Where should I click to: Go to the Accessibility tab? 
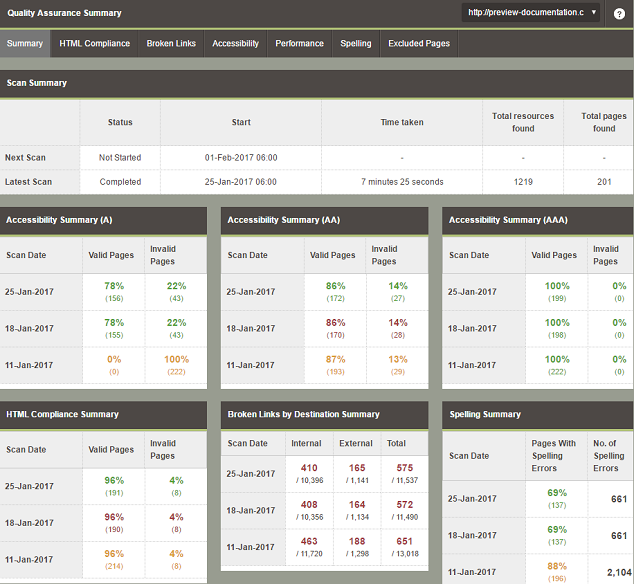pyautogui.click(x=235, y=43)
